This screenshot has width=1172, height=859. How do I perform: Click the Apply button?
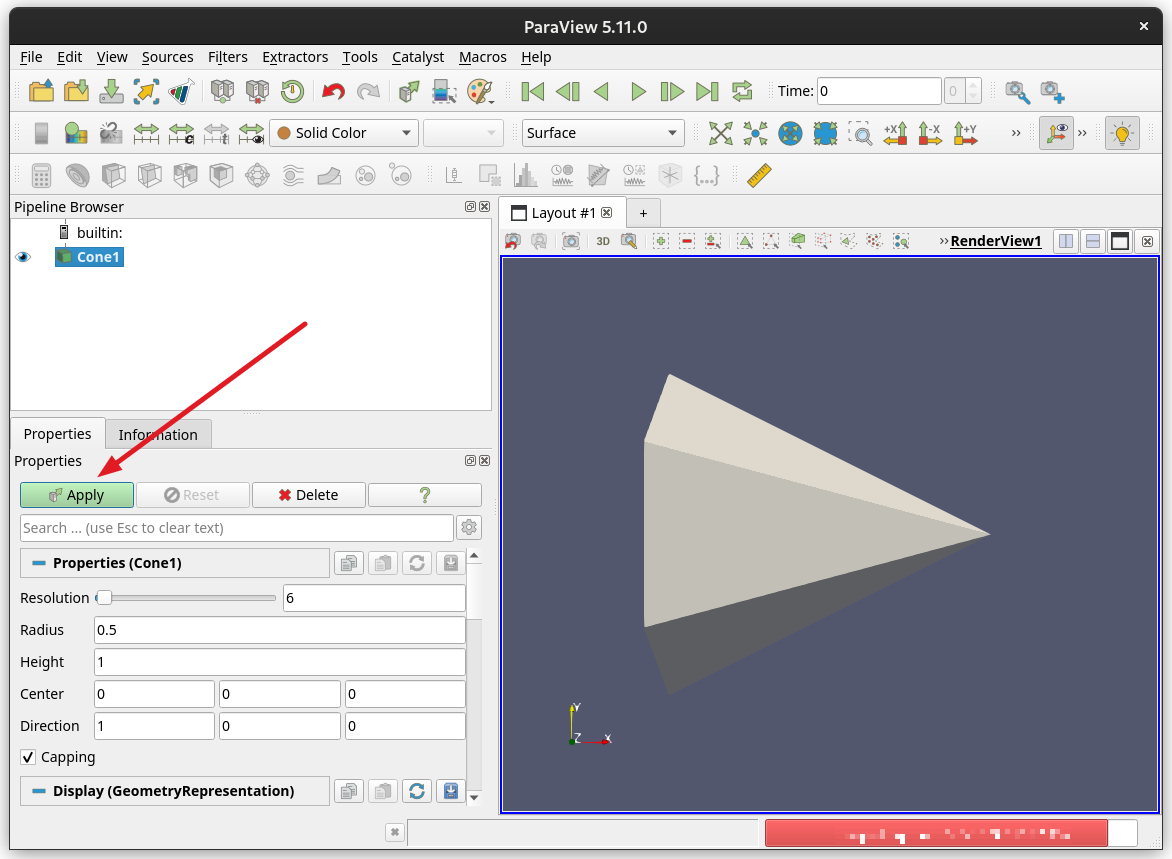[77, 495]
